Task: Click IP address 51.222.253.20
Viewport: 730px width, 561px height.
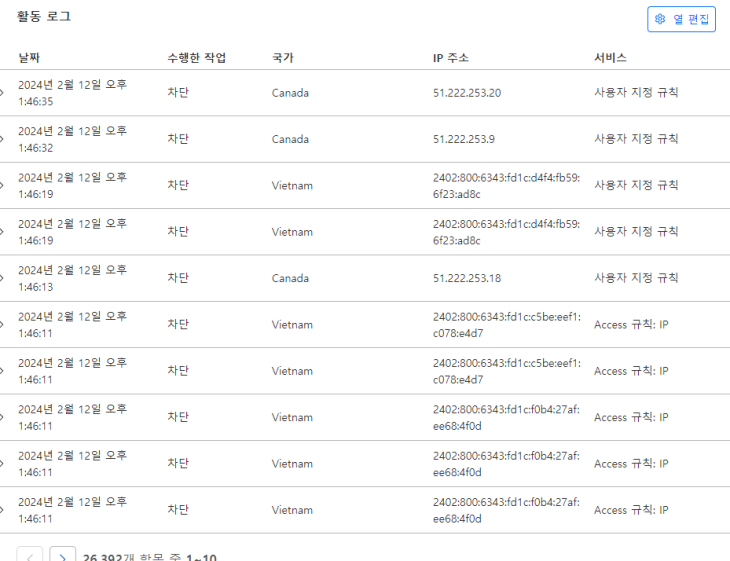Action: (467, 93)
